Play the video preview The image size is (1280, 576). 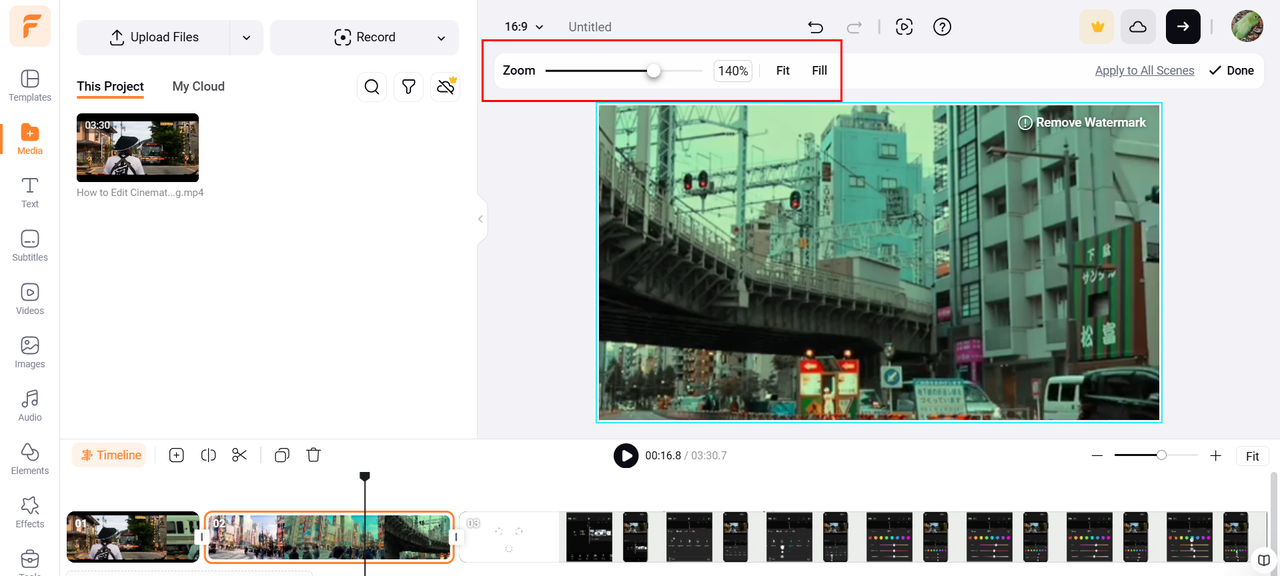tap(626, 456)
